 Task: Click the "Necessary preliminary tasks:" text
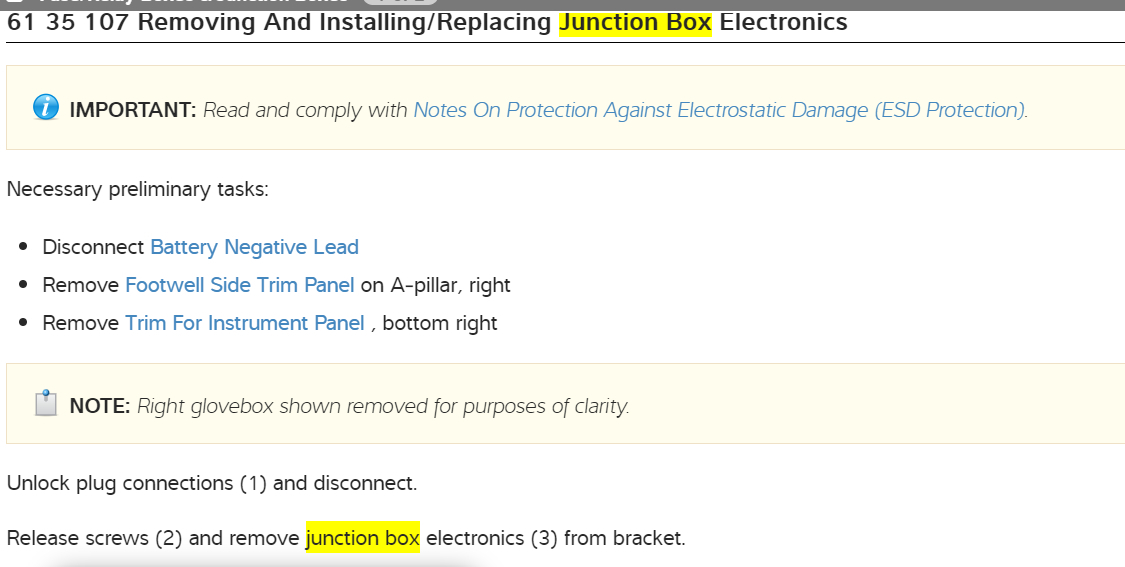coord(138,189)
